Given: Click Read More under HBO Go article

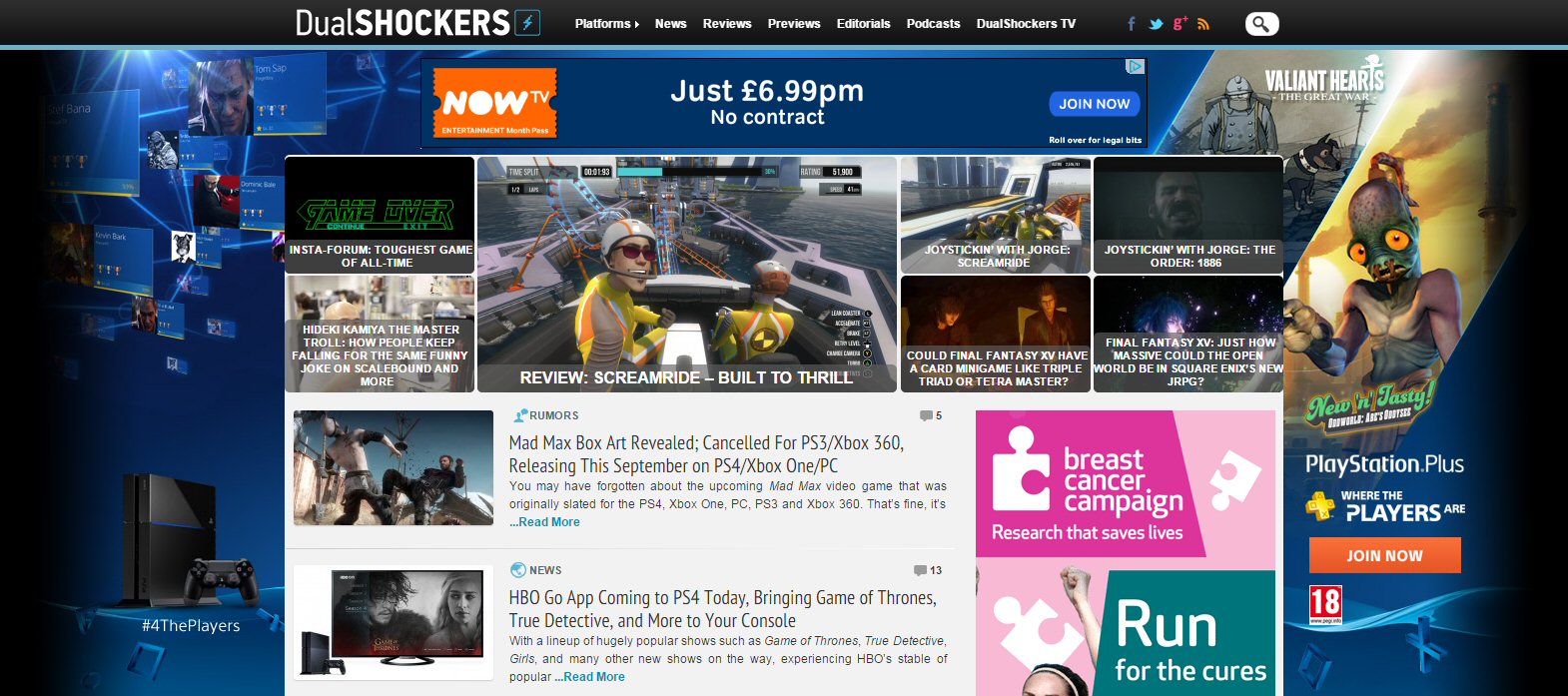Looking at the screenshot, I should tap(590, 677).
